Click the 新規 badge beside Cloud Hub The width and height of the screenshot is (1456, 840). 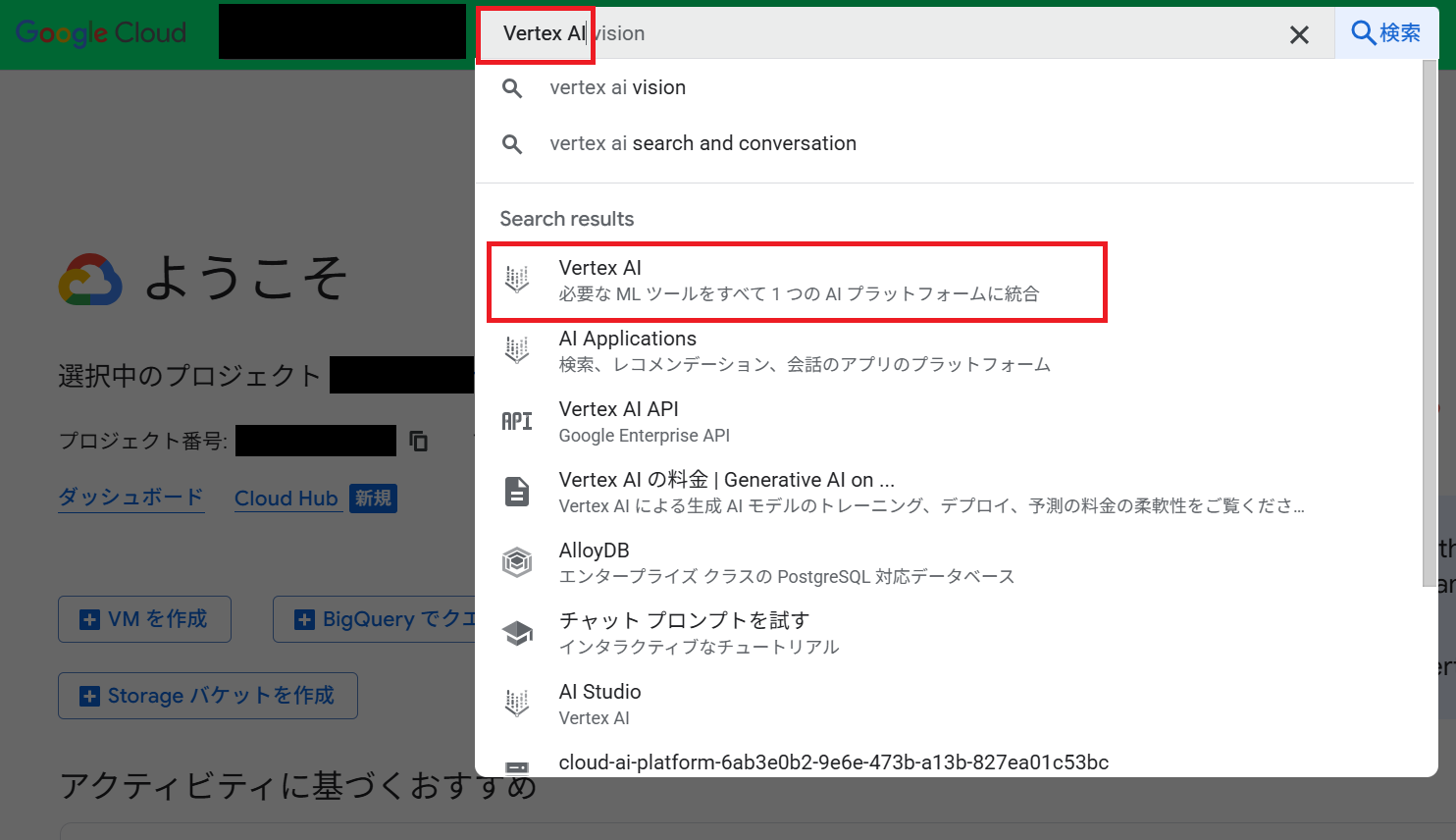point(374,499)
